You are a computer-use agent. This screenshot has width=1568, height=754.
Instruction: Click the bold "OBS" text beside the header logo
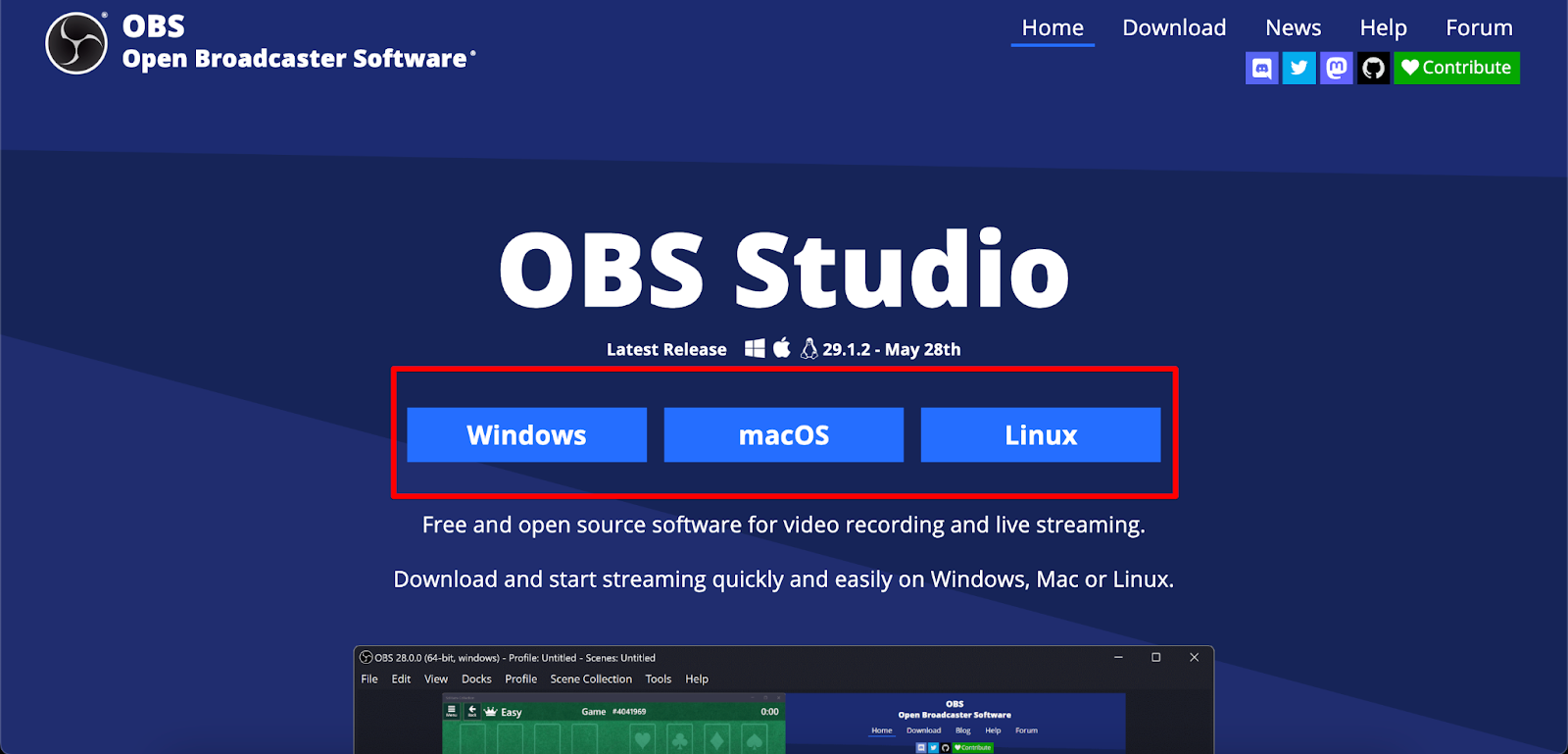click(154, 26)
